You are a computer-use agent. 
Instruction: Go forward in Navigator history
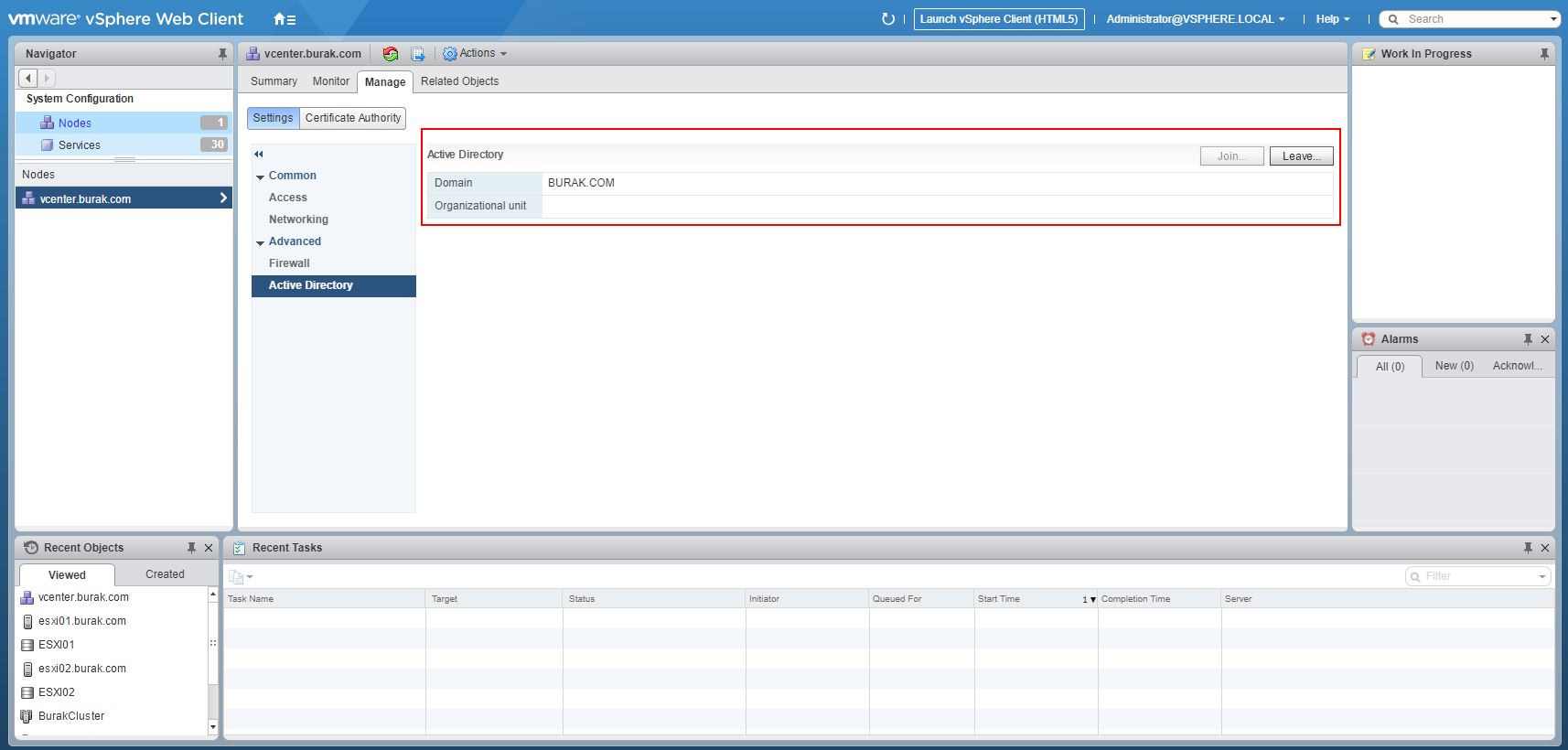tap(47, 79)
